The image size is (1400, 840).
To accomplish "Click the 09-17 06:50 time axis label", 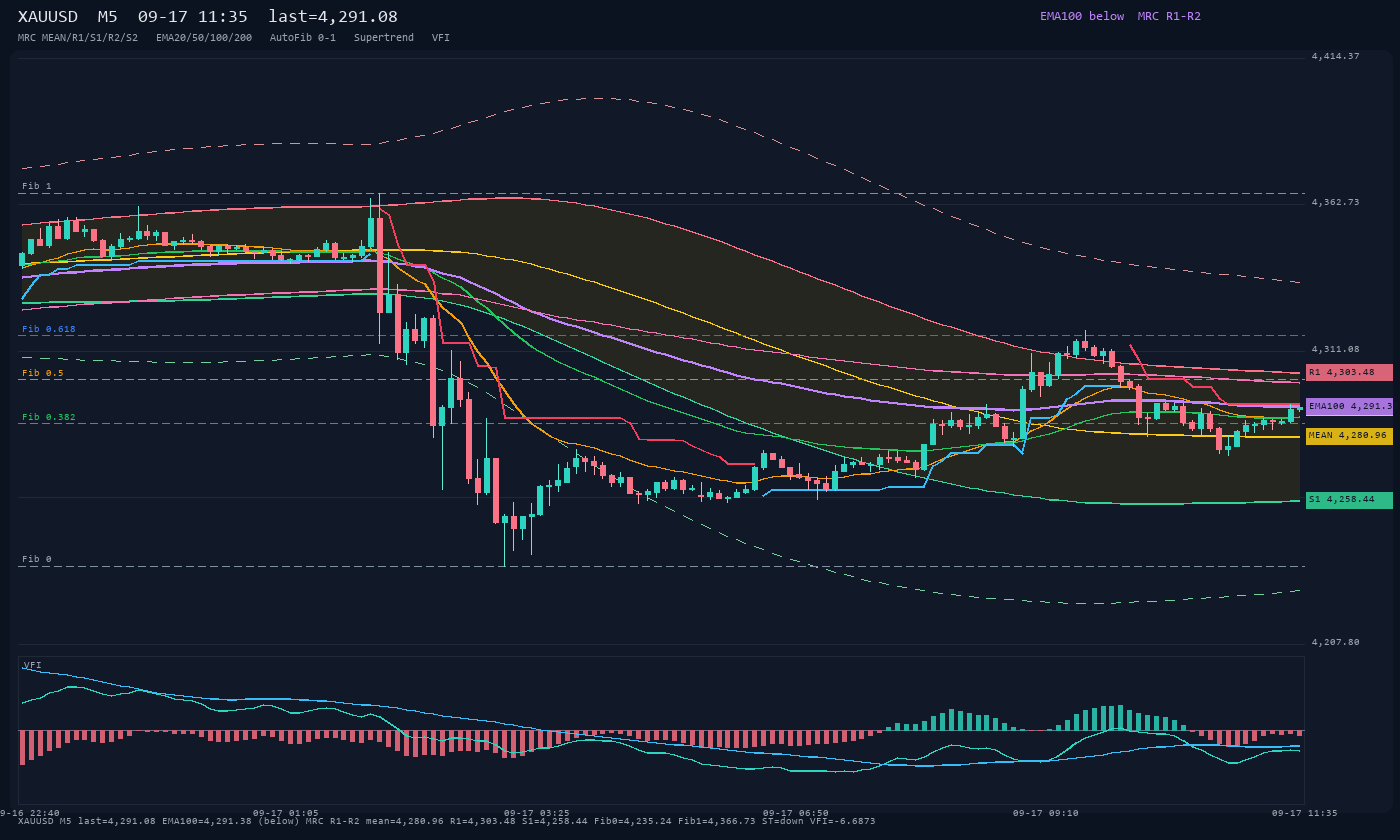I will click(795, 813).
